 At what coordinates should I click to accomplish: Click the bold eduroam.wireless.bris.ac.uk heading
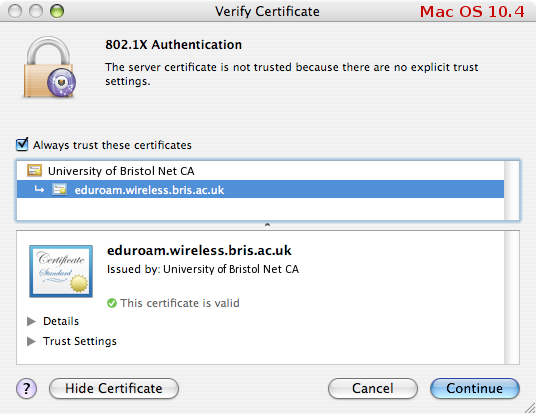199,250
